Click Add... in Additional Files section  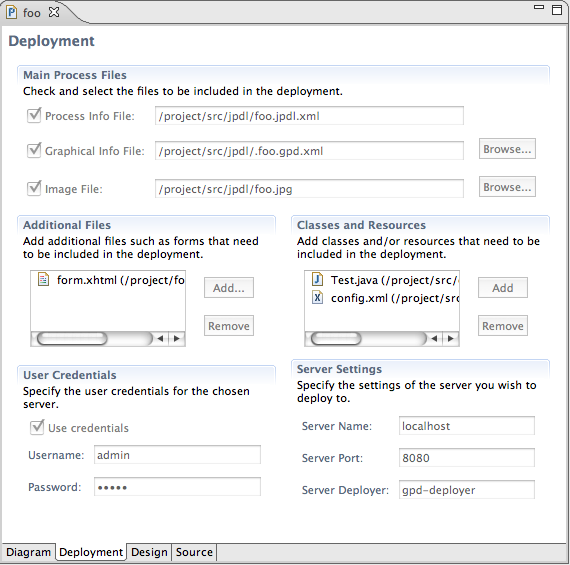pos(229,288)
